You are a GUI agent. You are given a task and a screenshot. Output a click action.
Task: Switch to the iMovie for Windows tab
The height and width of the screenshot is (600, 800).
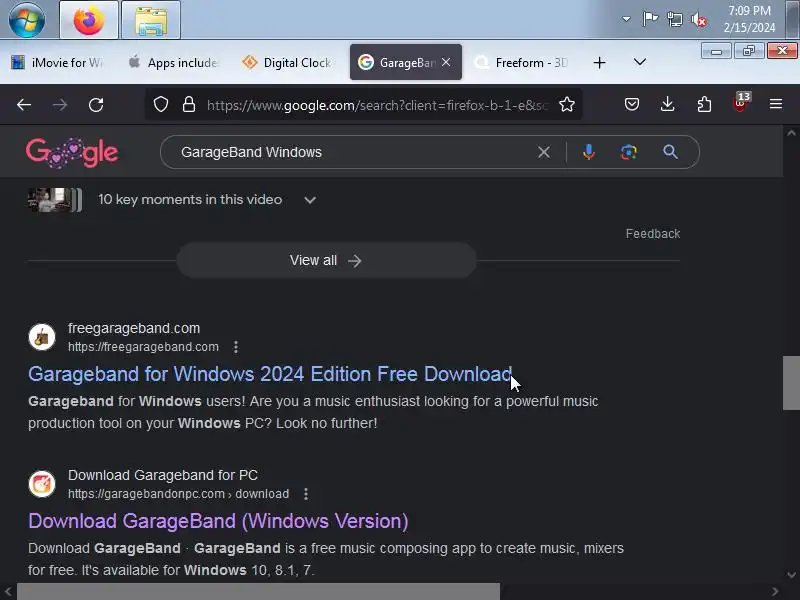[58, 62]
